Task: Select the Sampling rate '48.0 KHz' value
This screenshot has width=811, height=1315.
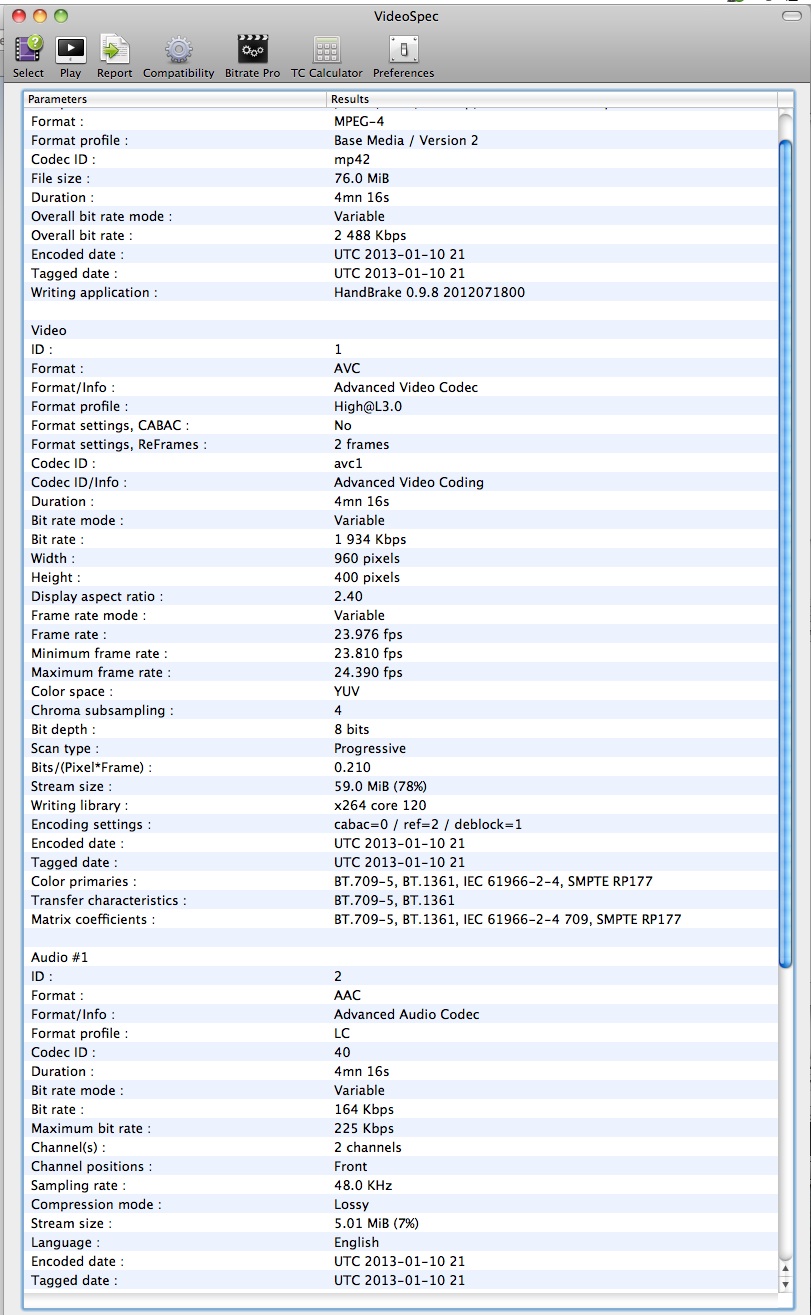Action: click(x=363, y=1185)
